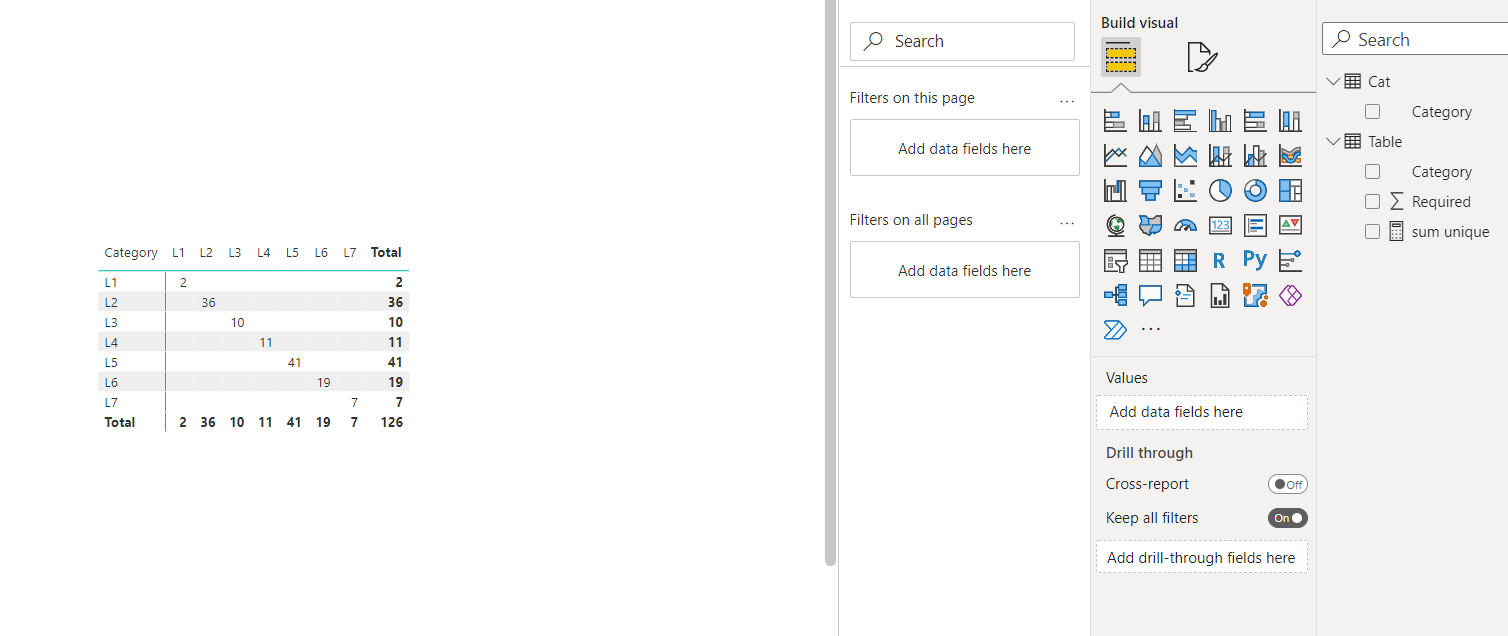Select the Line chart visual
The height and width of the screenshot is (636, 1508).
click(x=1115, y=156)
